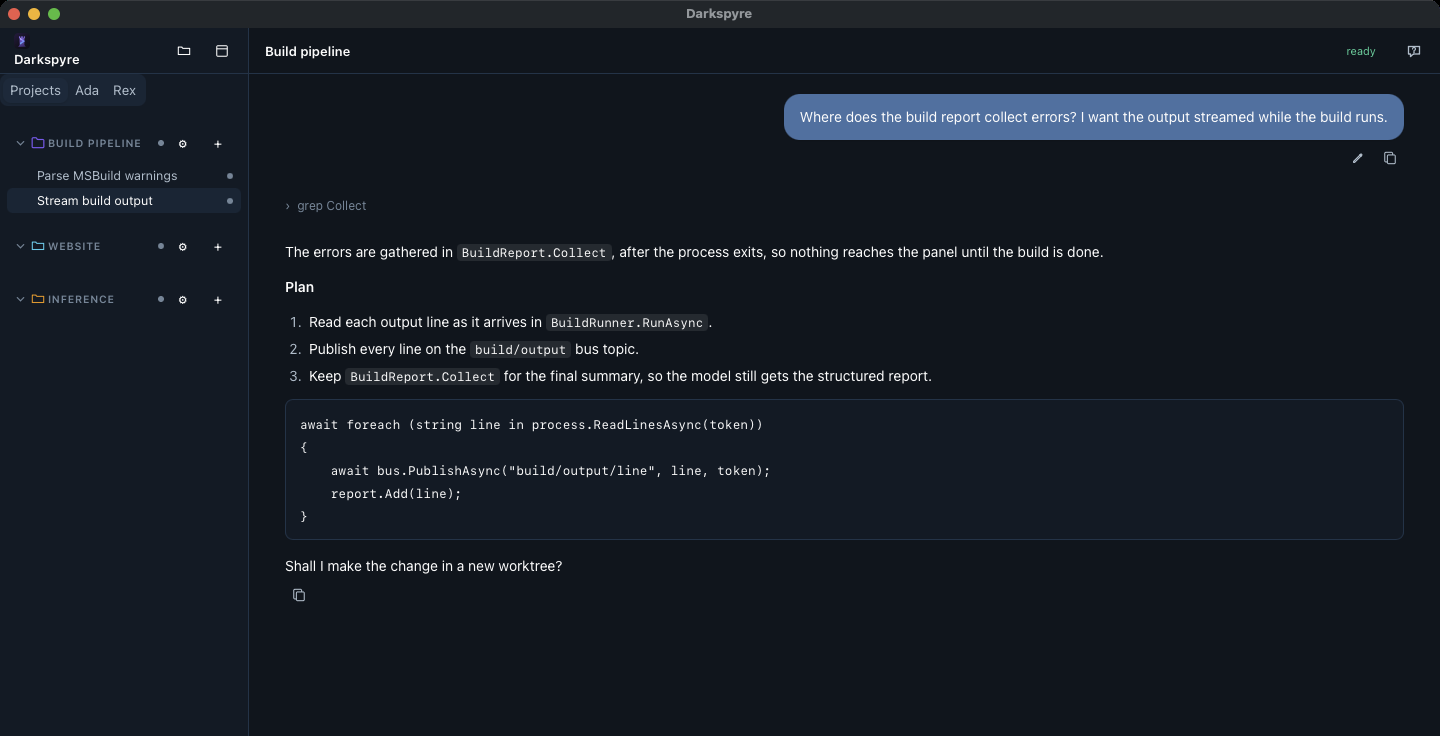1440x736 pixels.
Task: Expand the grep Collect tool call
Action: click(x=326, y=206)
